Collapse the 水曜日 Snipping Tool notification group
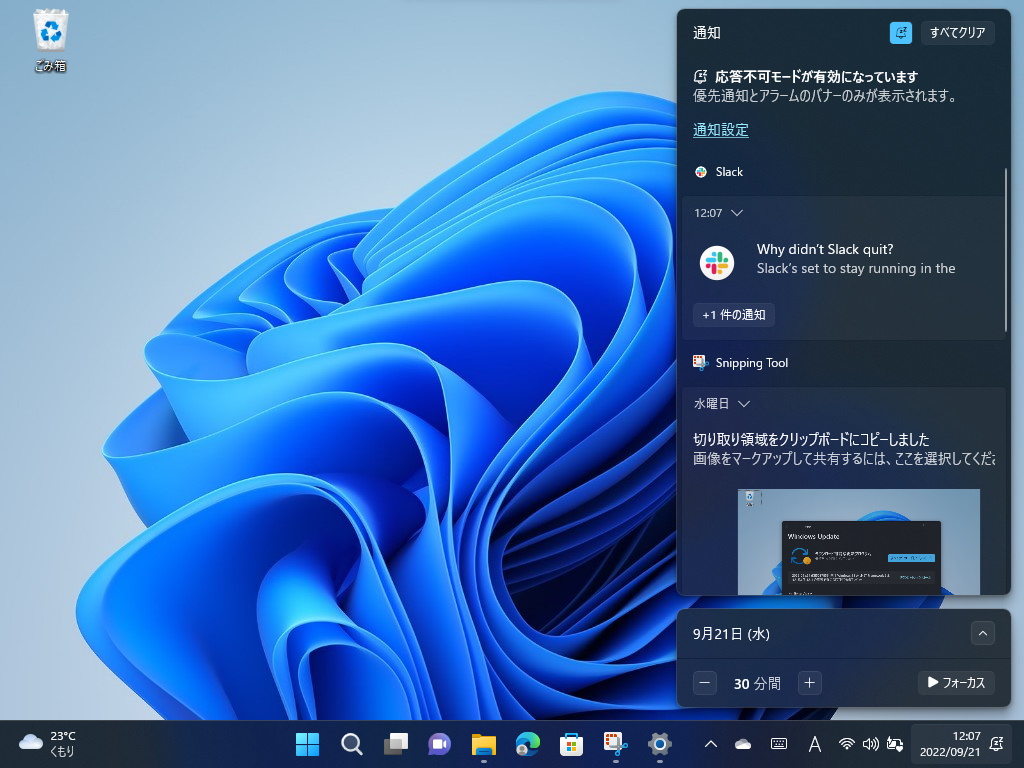The width and height of the screenshot is (1024, 768). [x=743, y=403]
